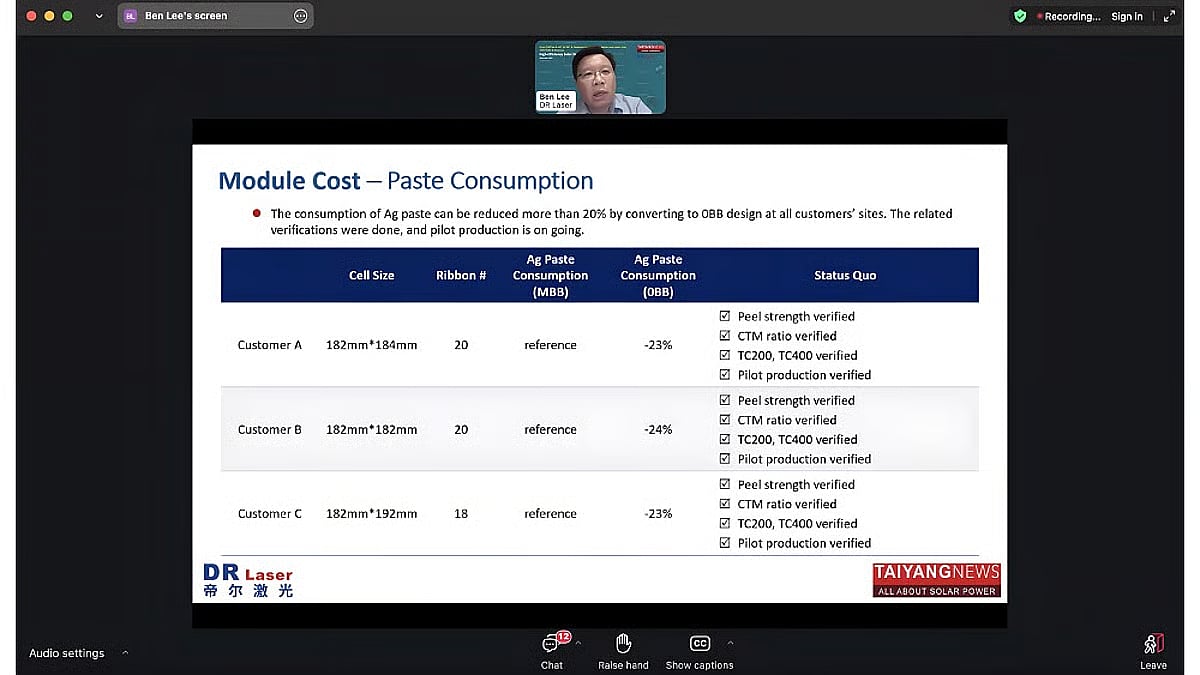This screenshot has width=1200, height=675.
Task: Expand the Audio settings chevron
Action: (125, 653)
